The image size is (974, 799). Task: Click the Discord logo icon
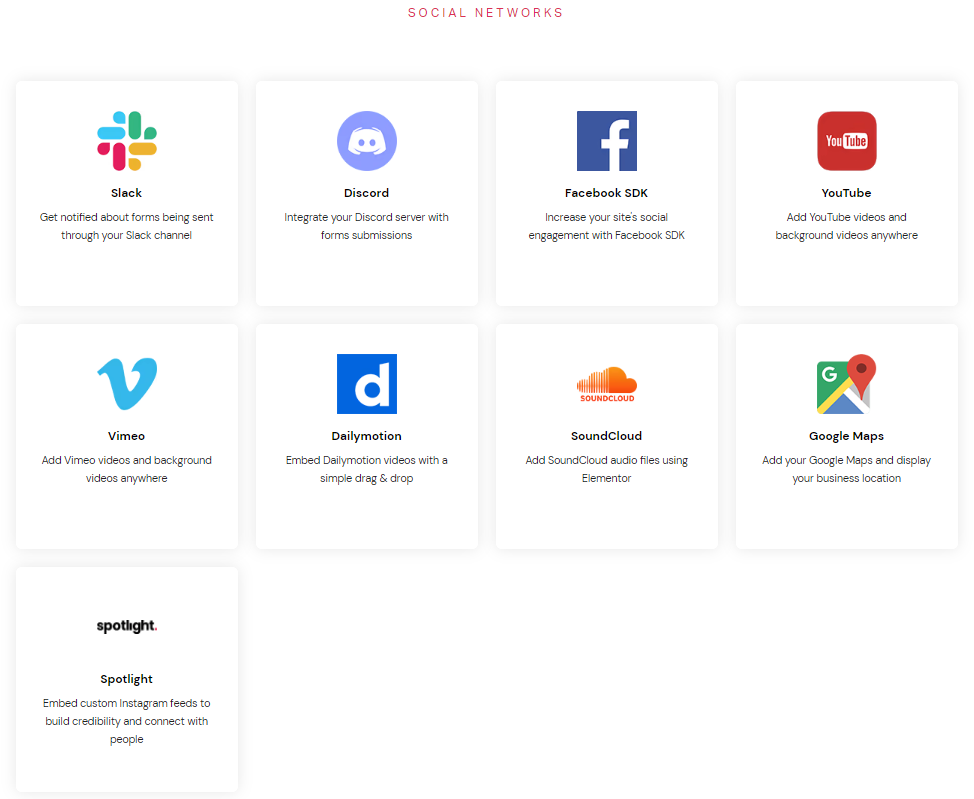point(366,141)
